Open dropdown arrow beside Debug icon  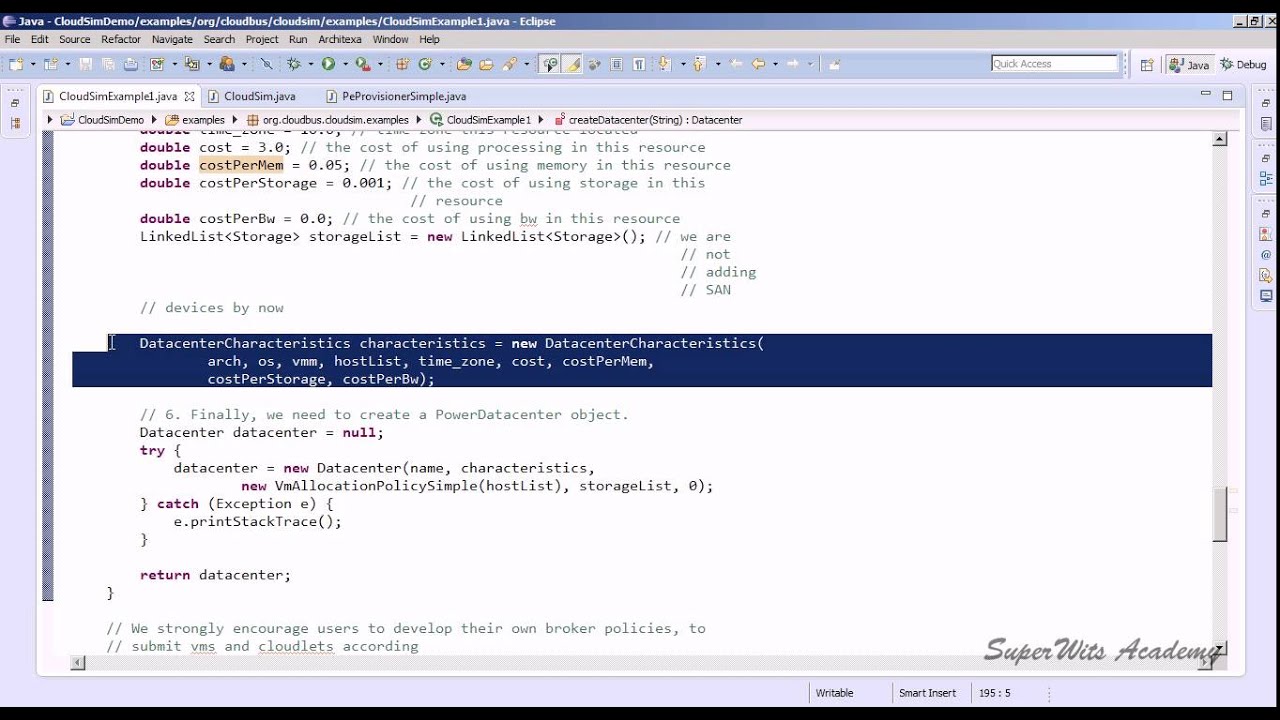point(310,64)
